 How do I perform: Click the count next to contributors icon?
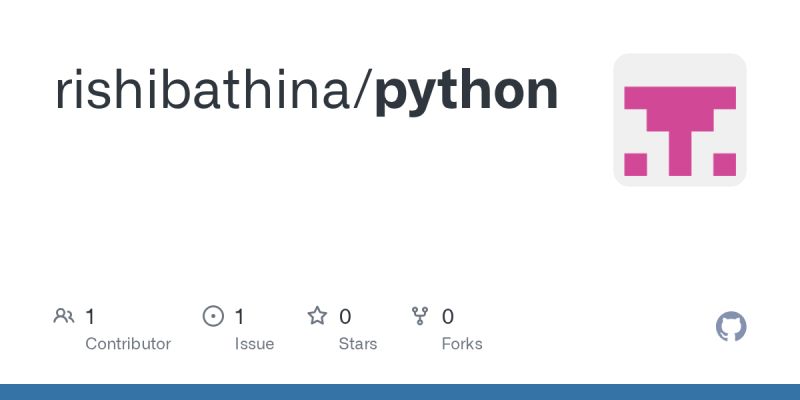90,317
